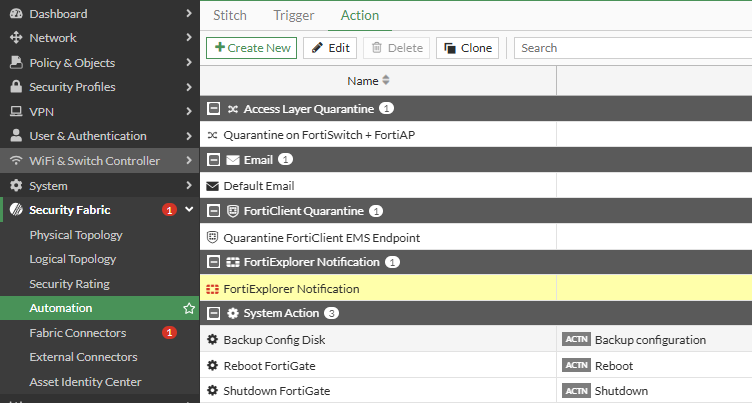Click the WiFi & Switch Controller wifi icon
The width and height of the screenshot is (752, 403).
tap(16, 160)
